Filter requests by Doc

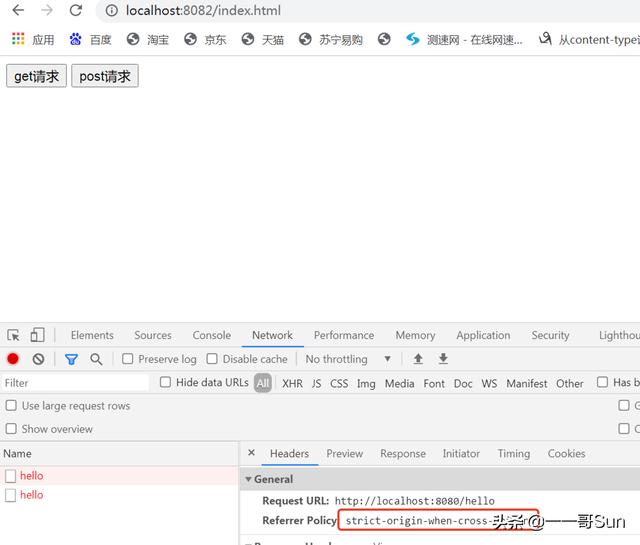click(463, 383)
